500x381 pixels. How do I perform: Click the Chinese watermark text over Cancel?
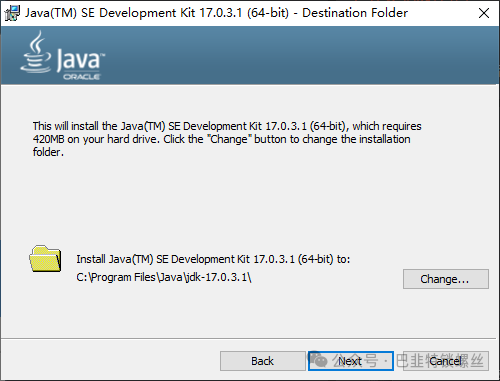[x=440, y=360]
